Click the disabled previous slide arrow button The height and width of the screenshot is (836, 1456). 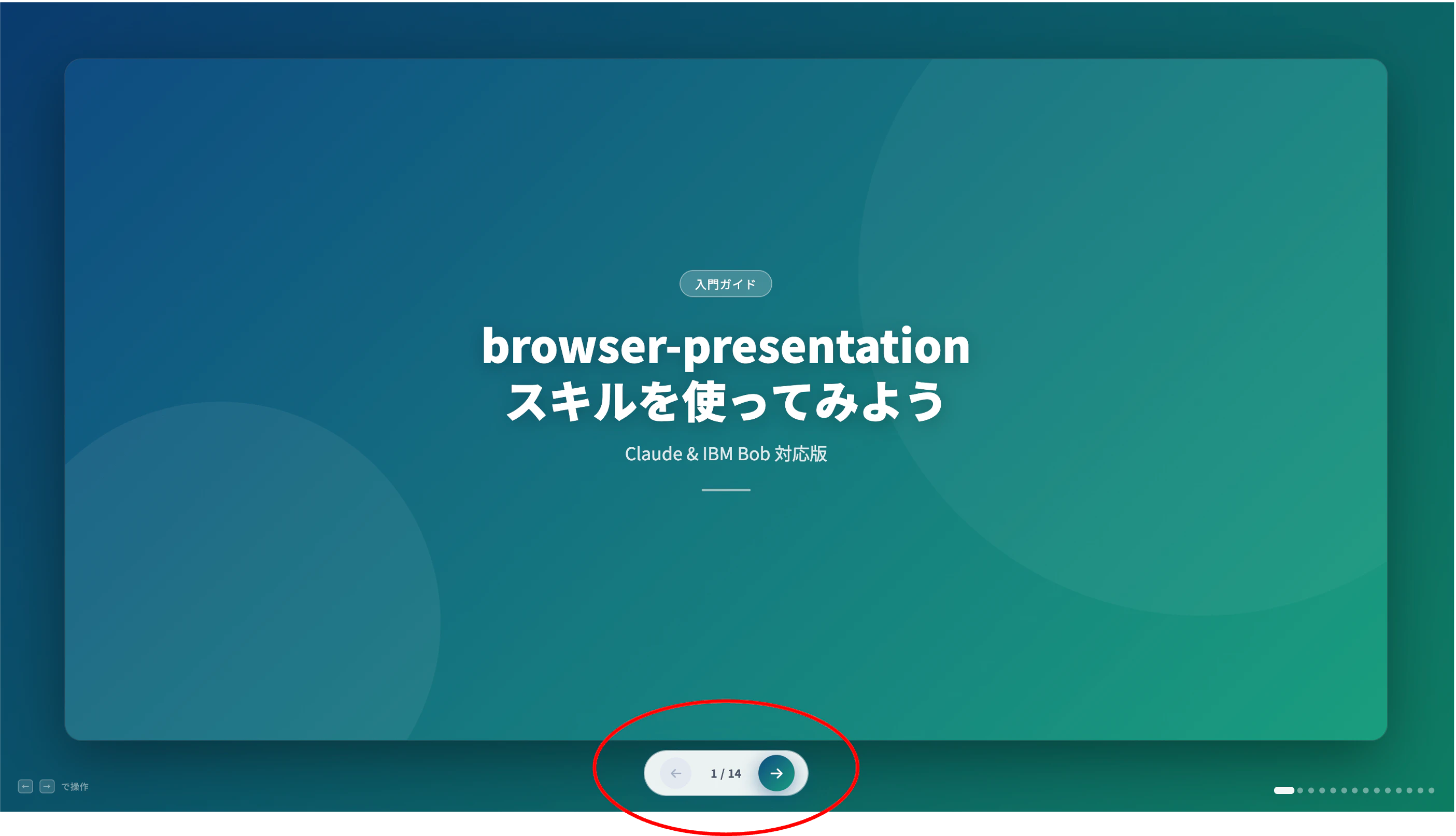(x=676, y=773)
